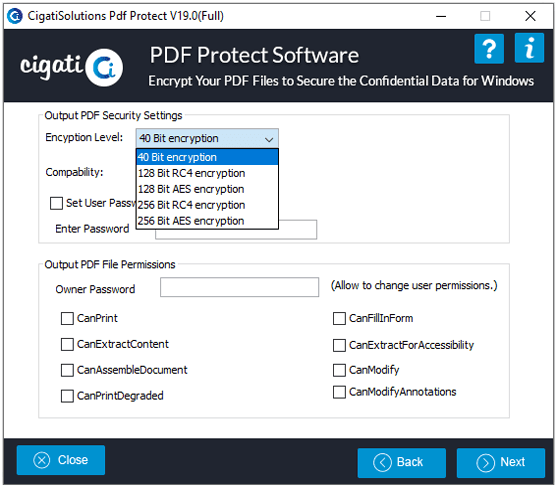Close window using title bar X
Image resolution: width=557 pixels, height=488 pixels.
530,16
